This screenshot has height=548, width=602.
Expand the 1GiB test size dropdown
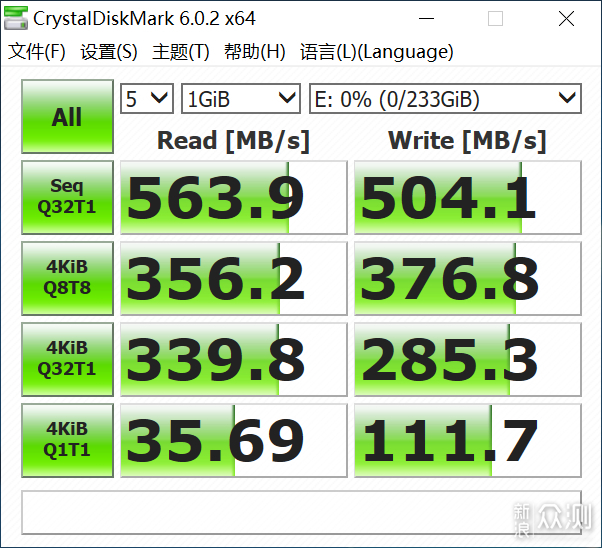pyautogui.click(x=241, y=98)
